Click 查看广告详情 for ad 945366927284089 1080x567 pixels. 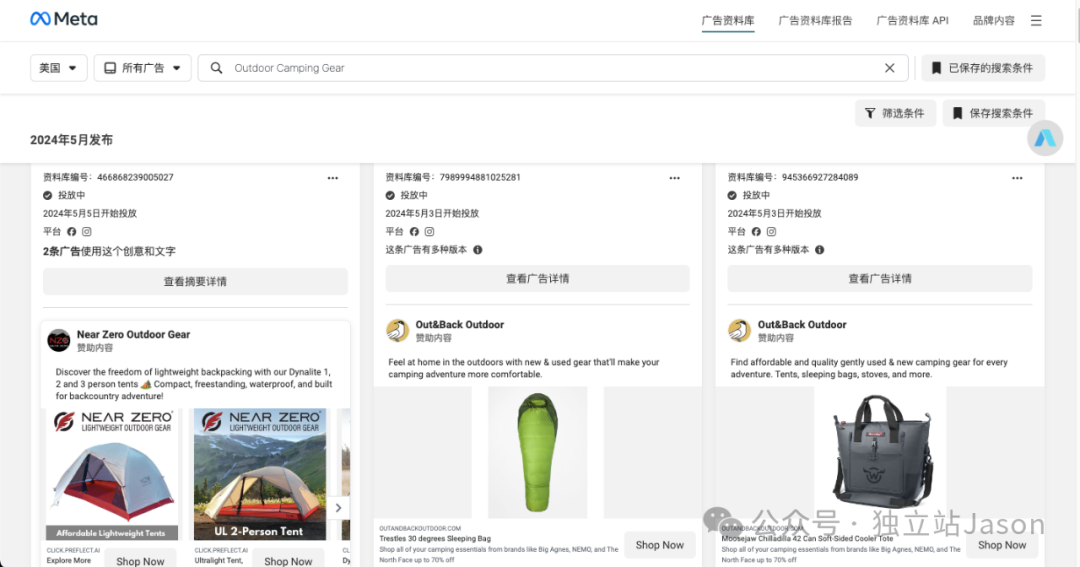pos(880,278)
